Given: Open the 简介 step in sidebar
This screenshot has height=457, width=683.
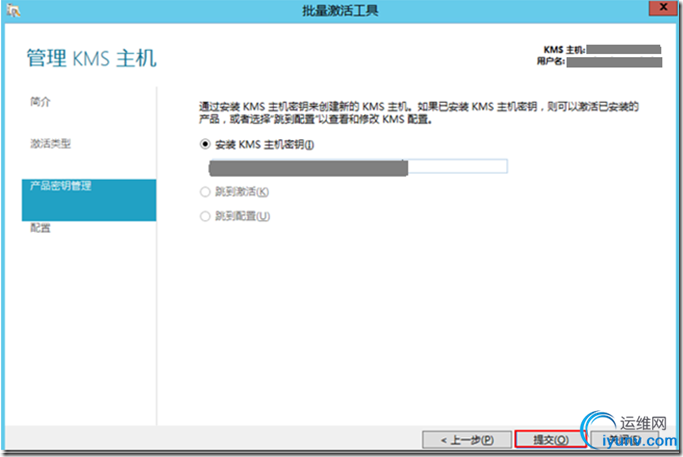Looking at the screenshot, I should (x=41, y=102).
